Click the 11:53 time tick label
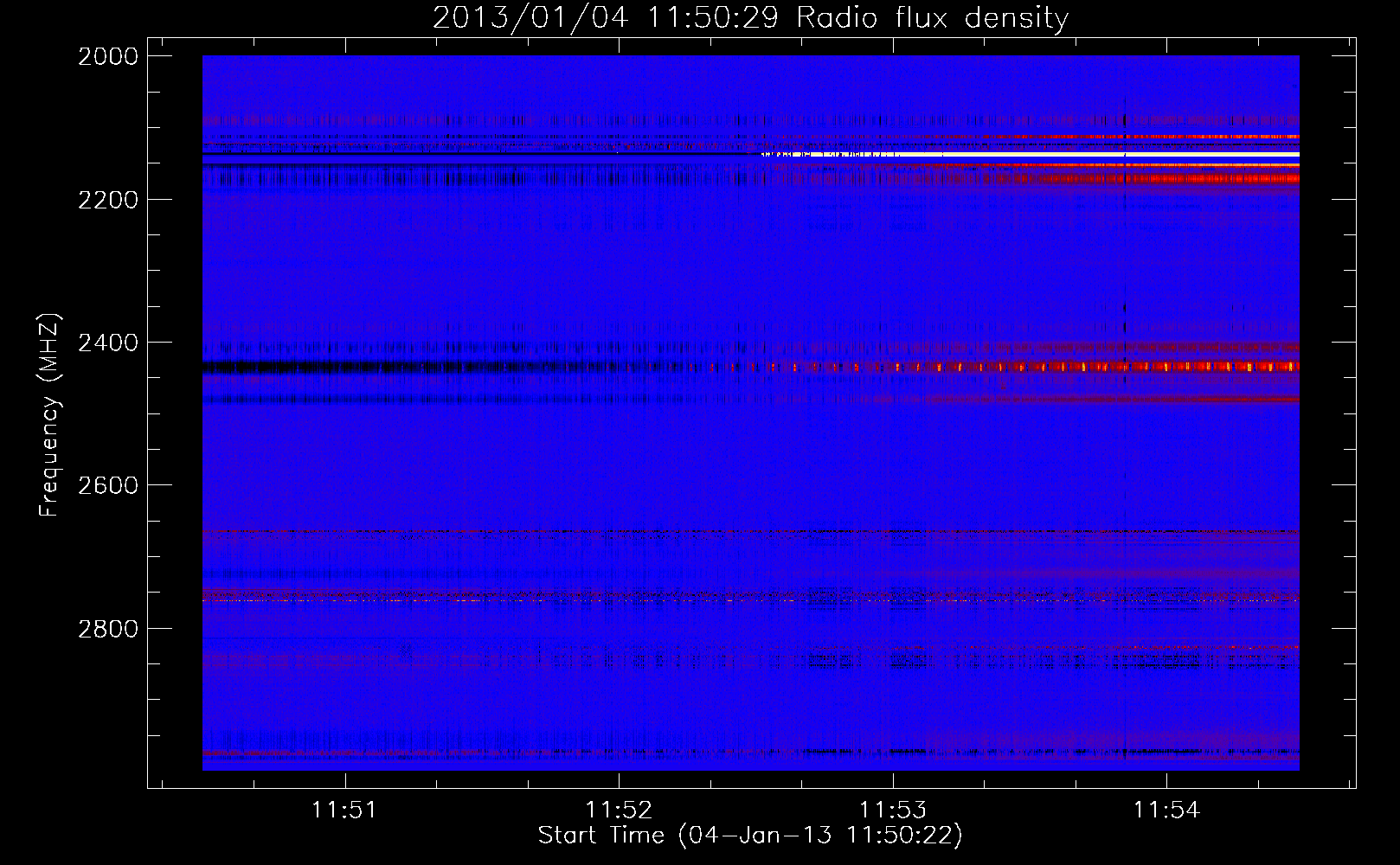This screenshot has height=865, width=1400. click(x=892, y=810)
